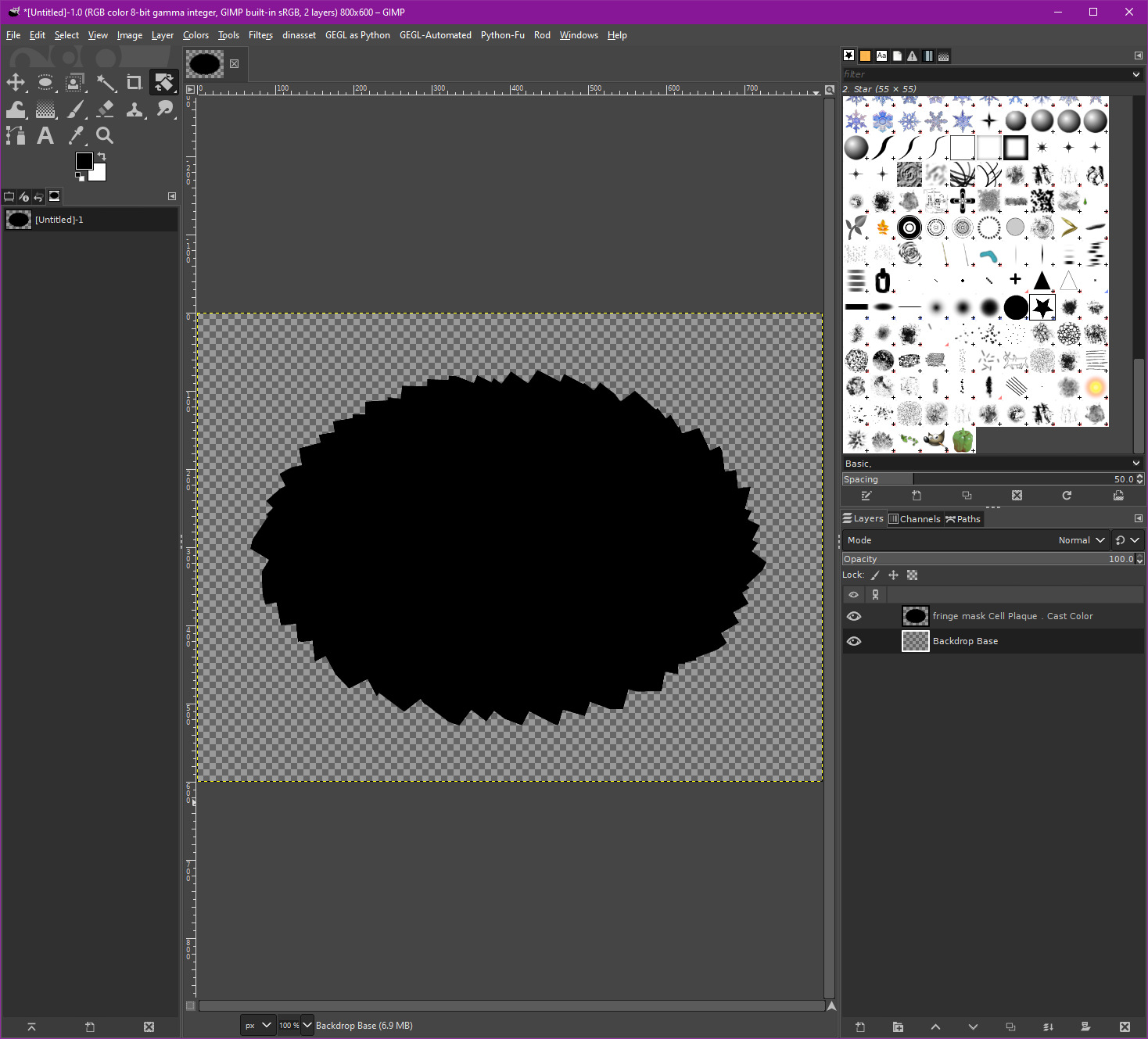Toggle lock position and size
Image resolution: width=1148 pixels, height=1039 pixels.
pyautogui.click(x=893, y=575)
